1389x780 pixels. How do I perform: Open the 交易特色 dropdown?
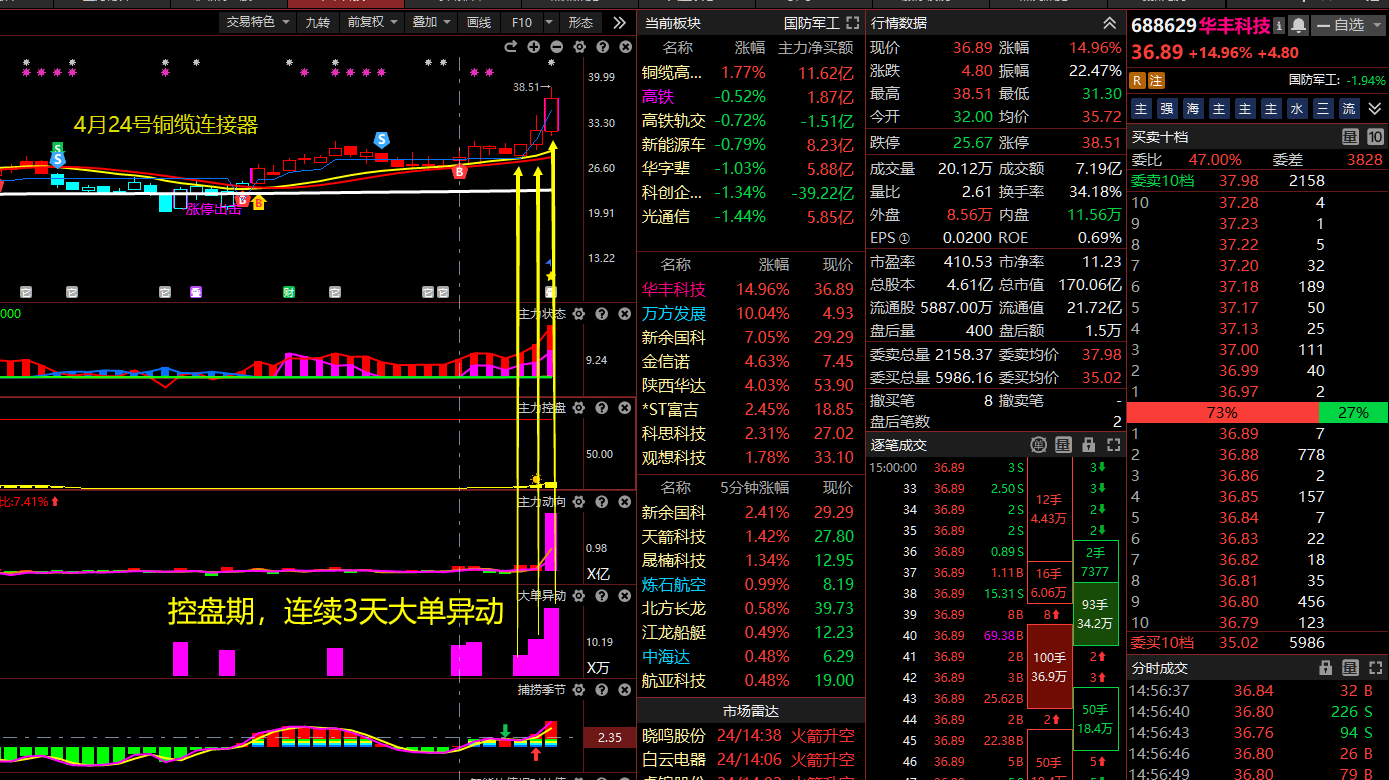[258, 22]
